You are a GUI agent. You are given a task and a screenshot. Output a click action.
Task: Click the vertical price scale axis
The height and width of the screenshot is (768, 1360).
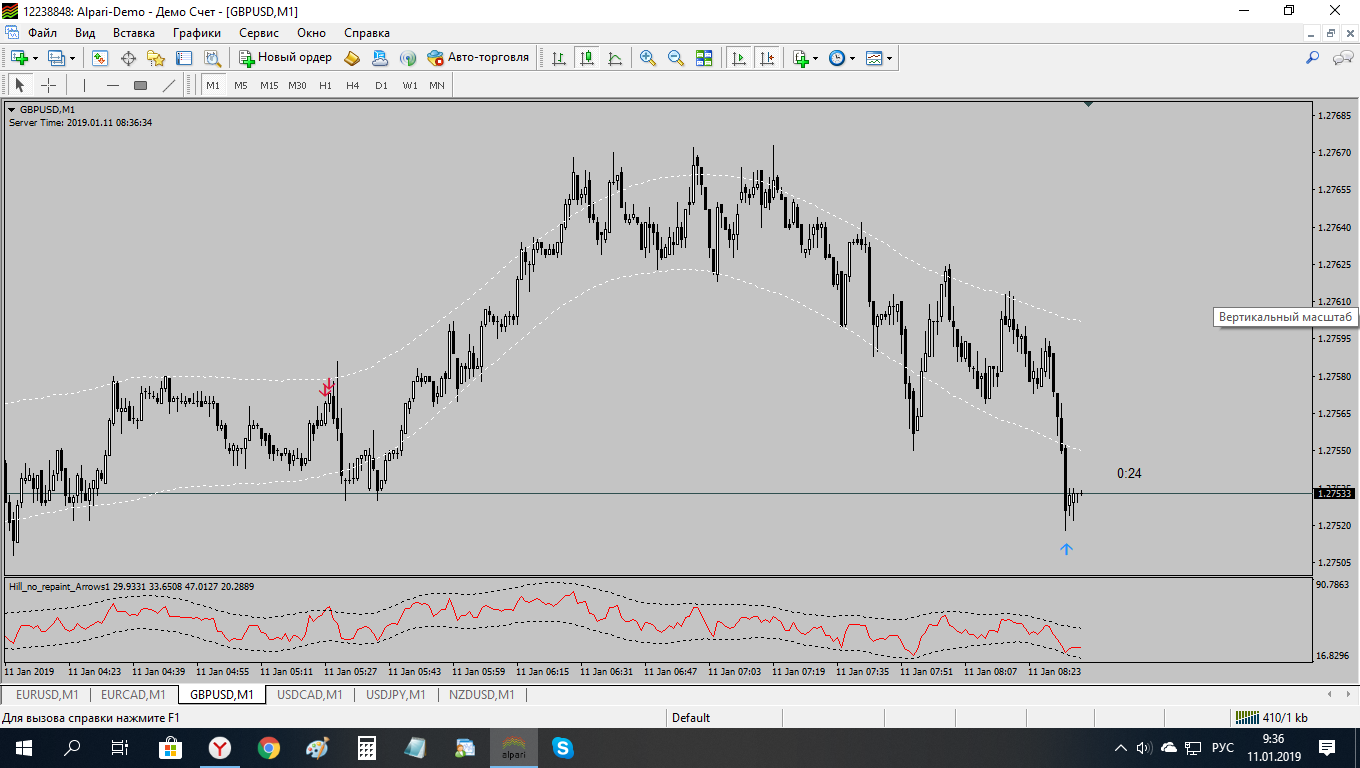point(1334,338)
